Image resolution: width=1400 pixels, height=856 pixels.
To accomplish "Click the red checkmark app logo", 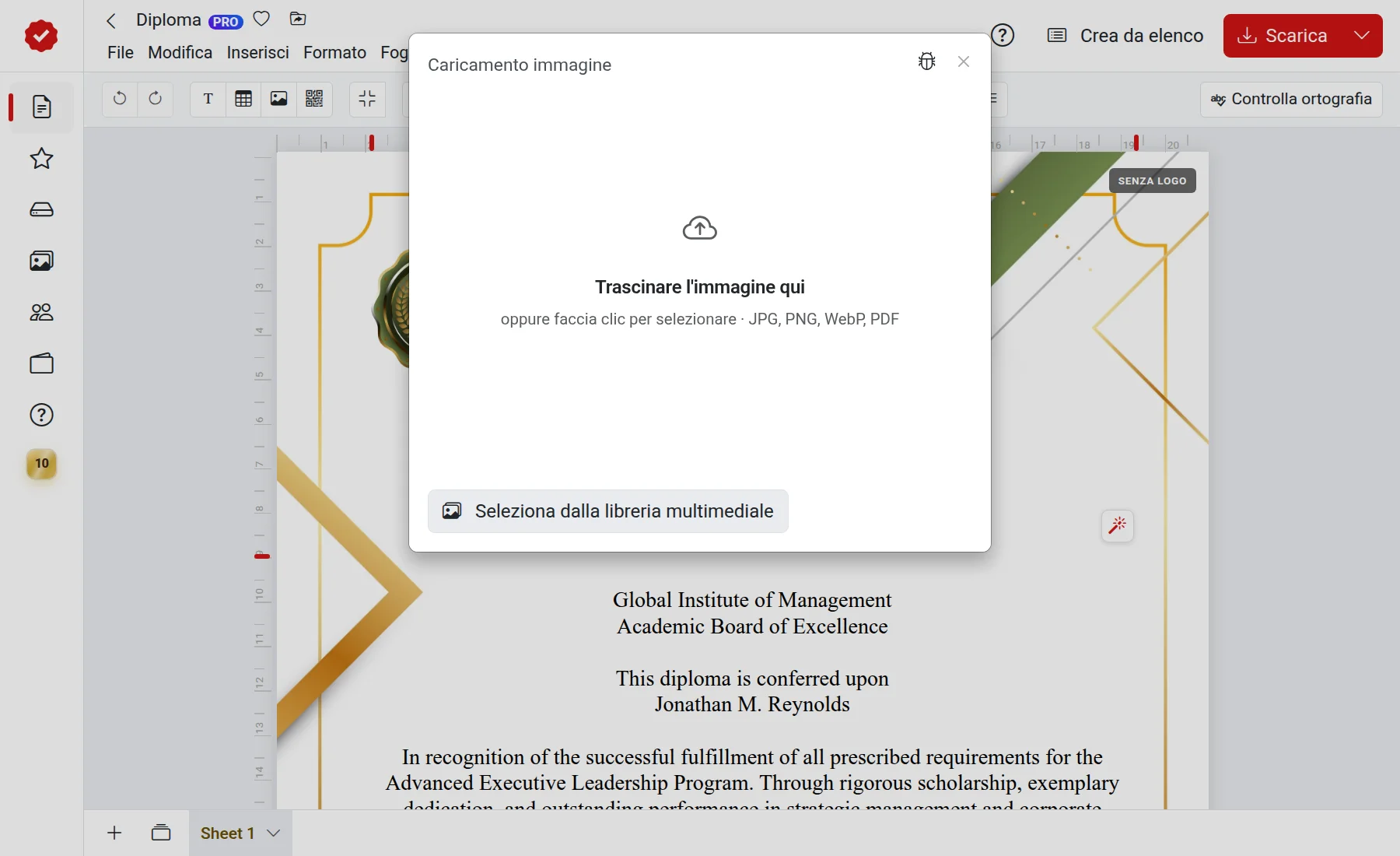I will click(41, 36).
